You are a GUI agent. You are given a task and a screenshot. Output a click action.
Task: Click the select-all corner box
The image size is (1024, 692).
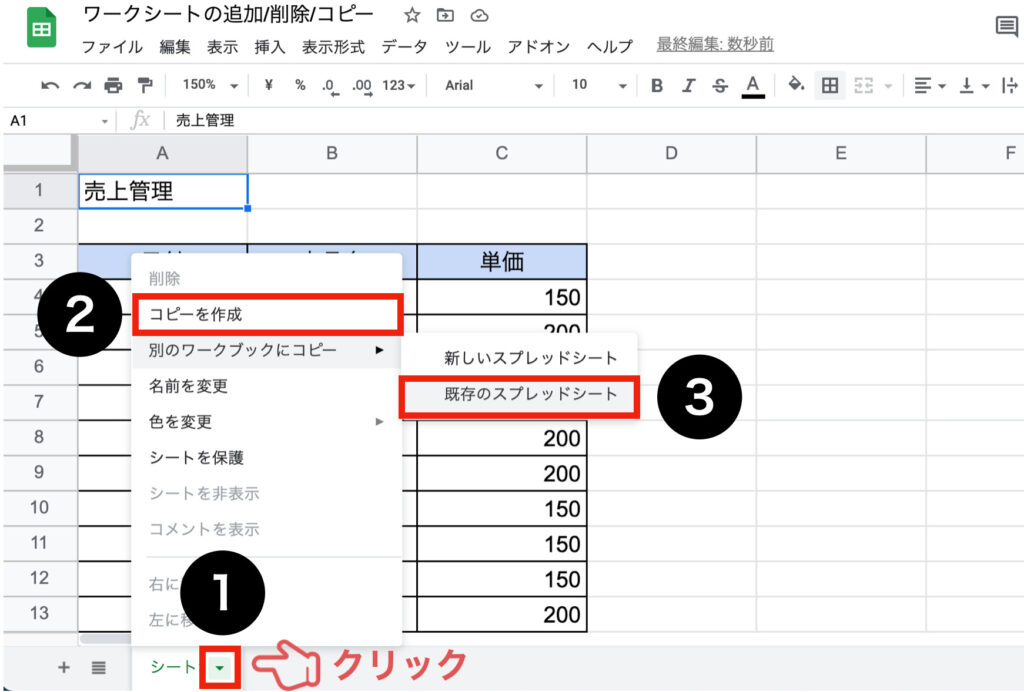tap(40, 153)
